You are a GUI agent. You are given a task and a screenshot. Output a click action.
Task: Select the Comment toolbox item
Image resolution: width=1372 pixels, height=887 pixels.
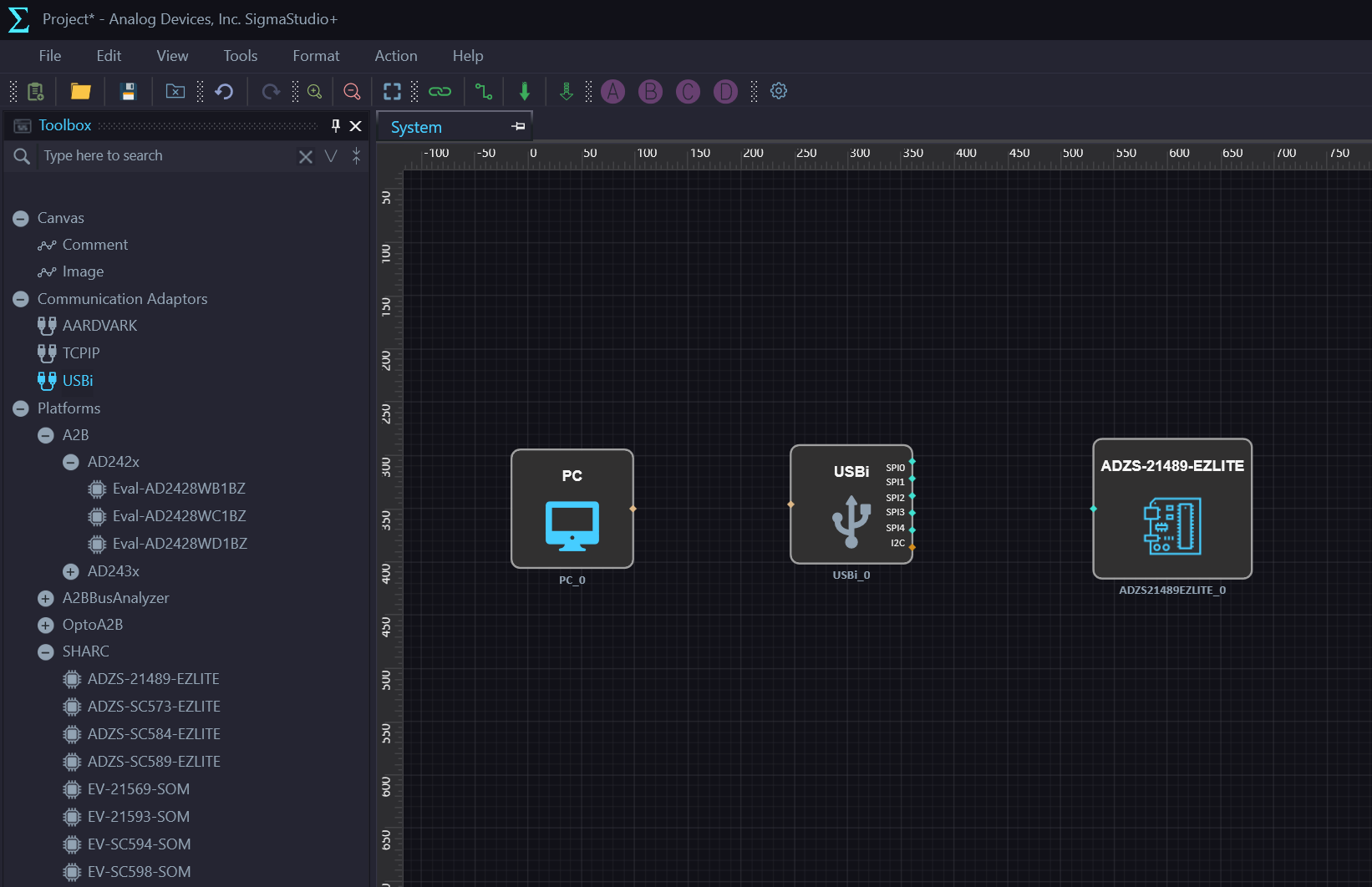pyautogui.click(x=95, y=245)
